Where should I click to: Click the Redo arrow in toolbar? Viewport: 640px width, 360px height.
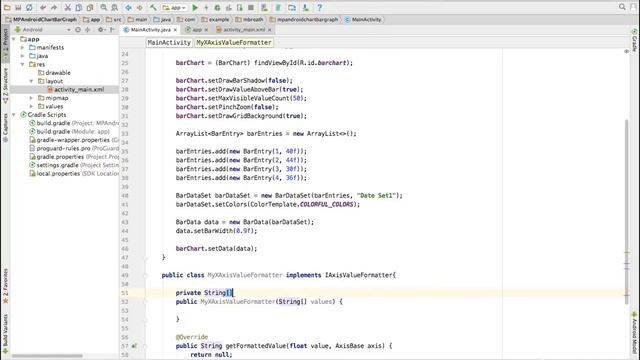tap(54, 7)
